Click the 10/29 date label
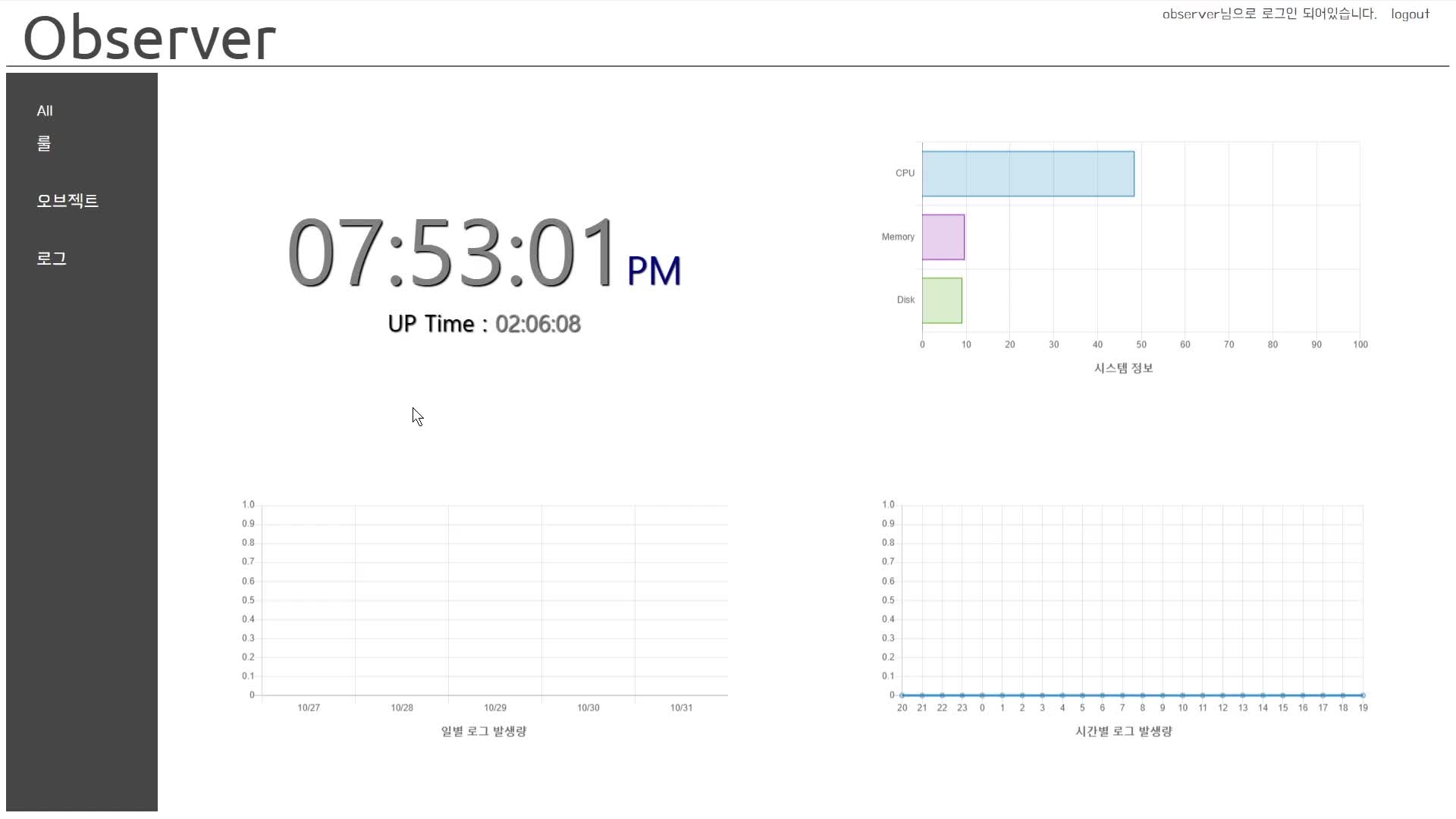Screen dimensions: 1456x819 pyautogui.click(x=495, y=708)
